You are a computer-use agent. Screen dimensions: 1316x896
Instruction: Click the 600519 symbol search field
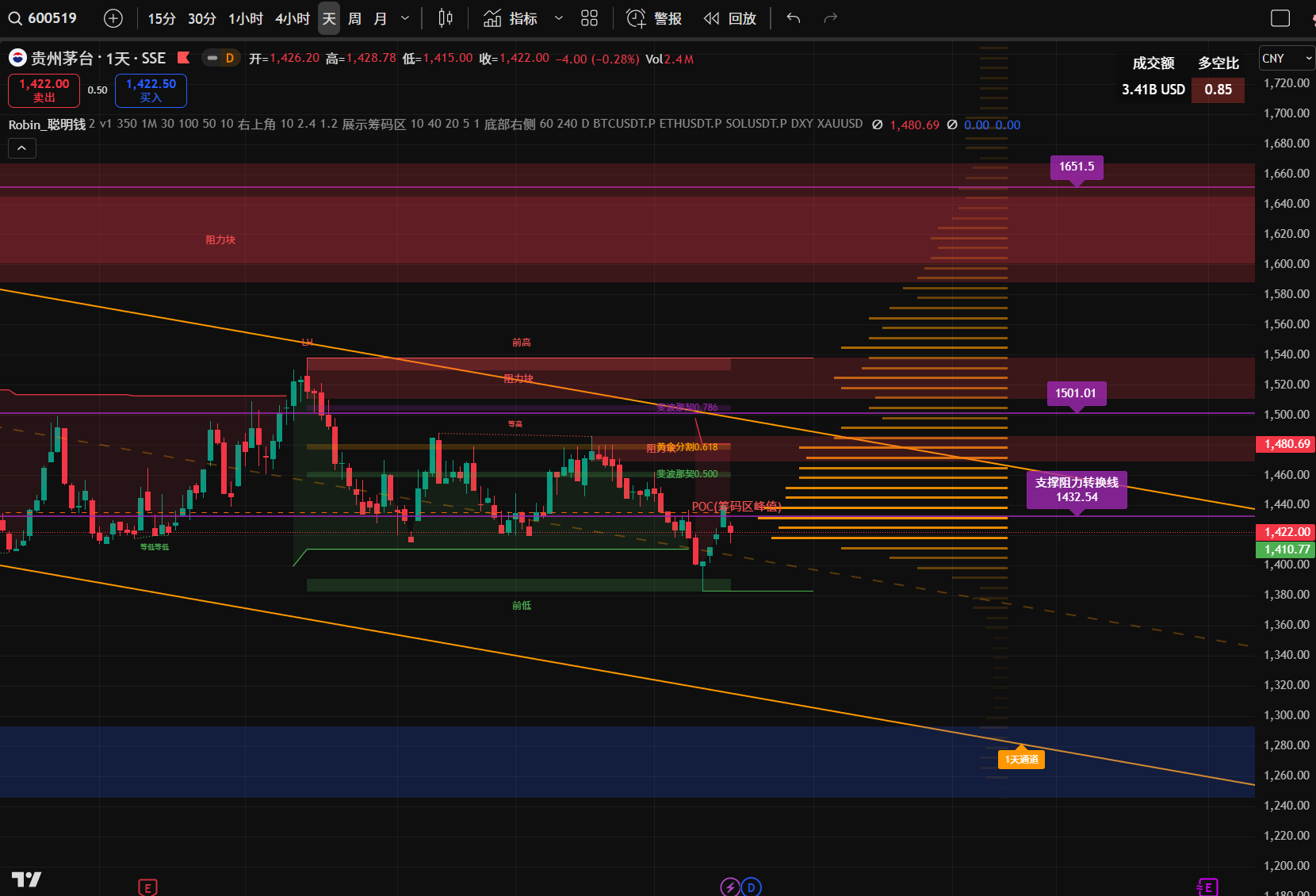click(52, 18)
